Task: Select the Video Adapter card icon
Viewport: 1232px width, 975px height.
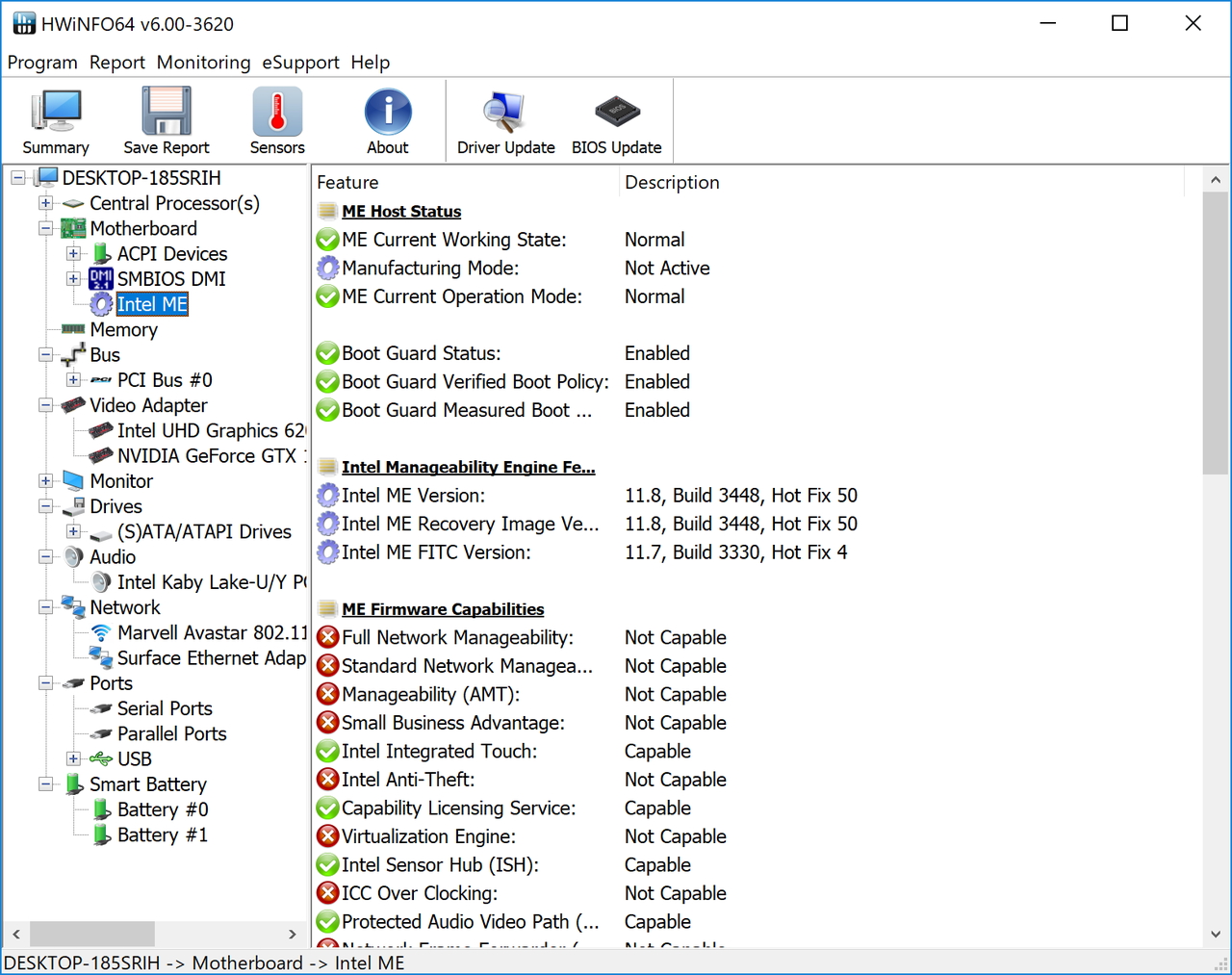Action: 73,405
